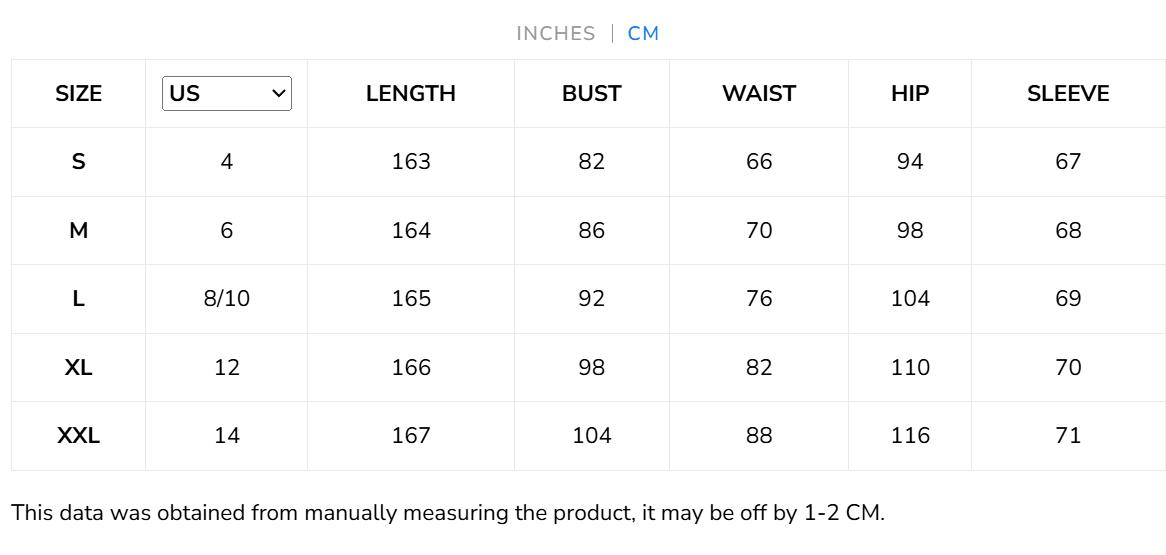Open the US size region dropdown

[x=227, y=94]
